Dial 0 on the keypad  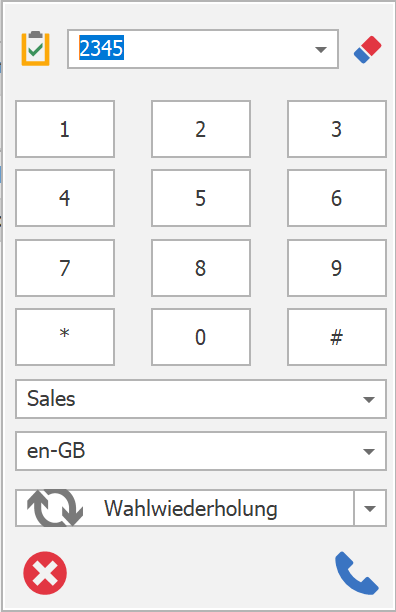click(x=201, y=337)
